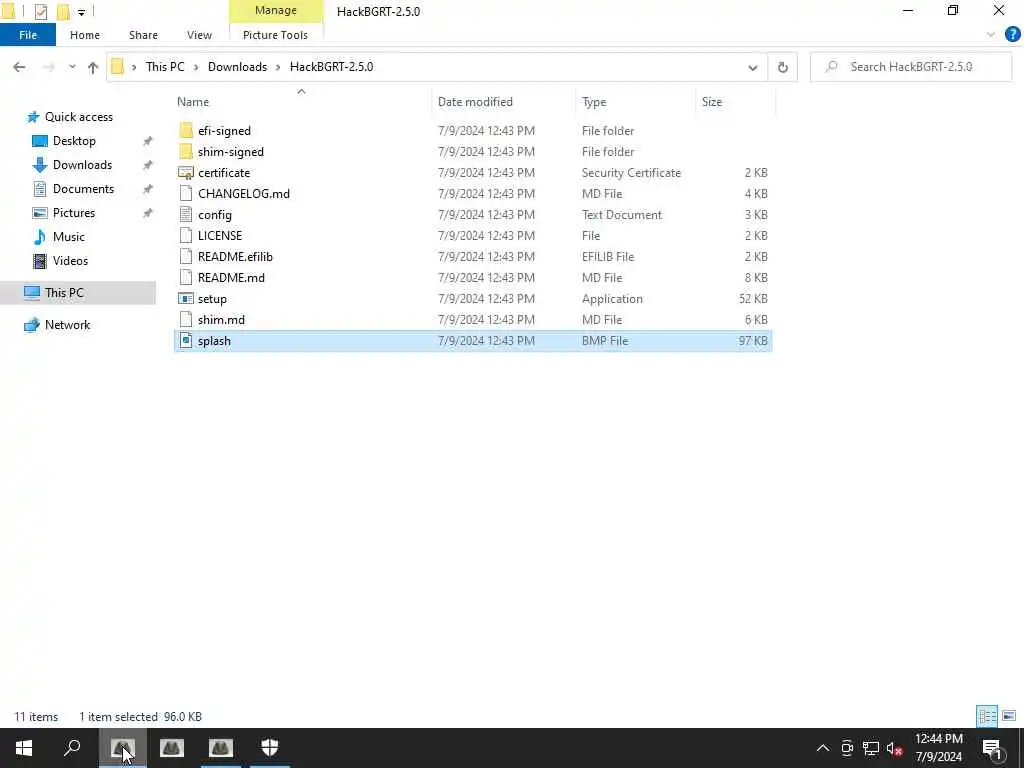Switch to Details view layout
Screen dimensions: 1024x768
coord(987,716)
